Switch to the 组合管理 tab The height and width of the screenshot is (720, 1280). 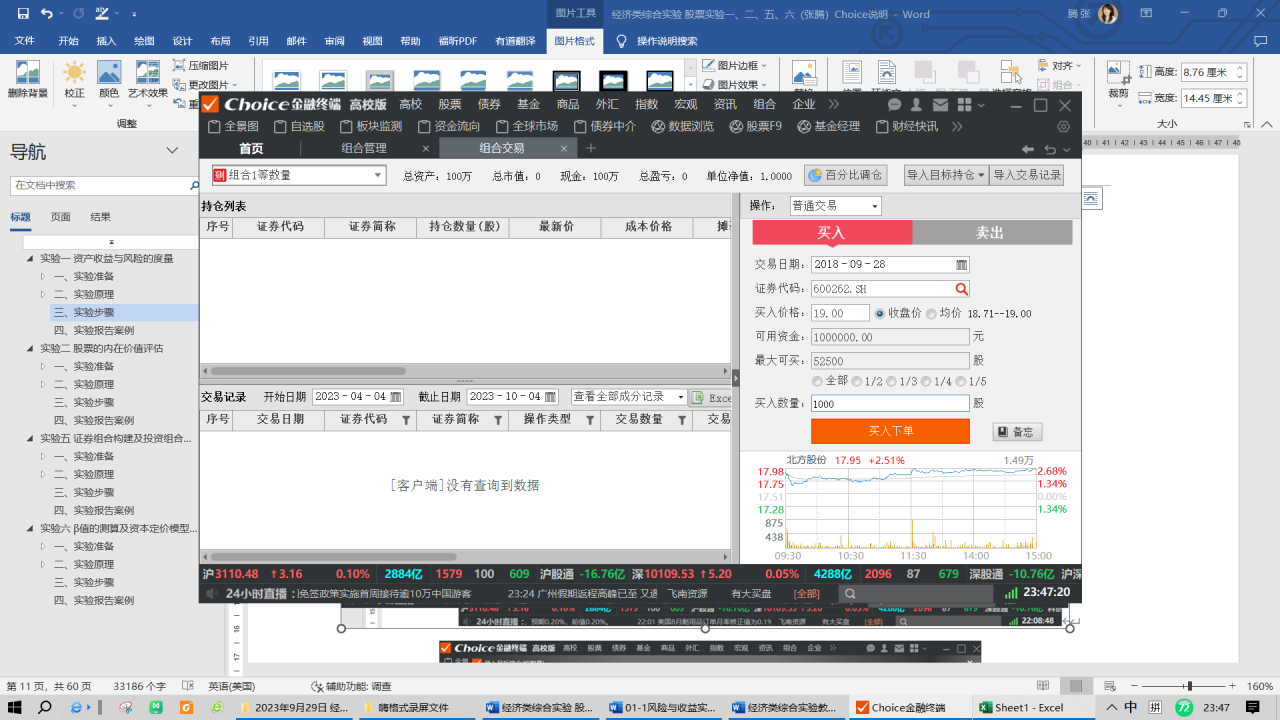coord(364,148)
